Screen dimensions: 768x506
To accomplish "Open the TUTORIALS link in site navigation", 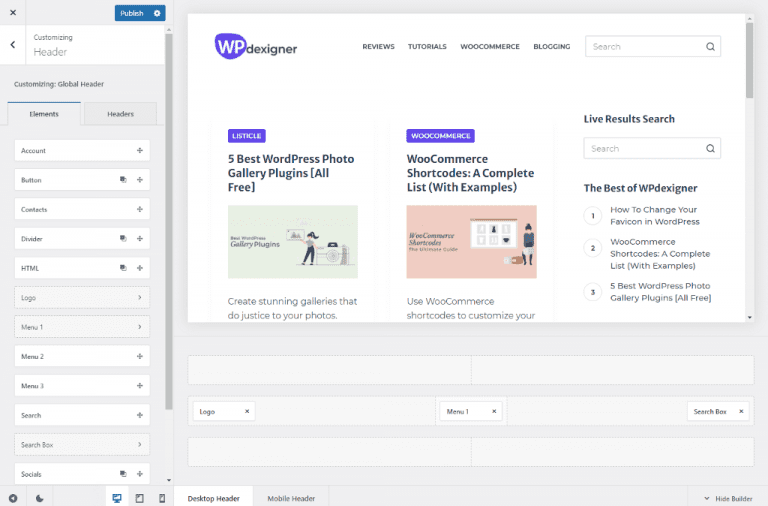I will coord(427,46).
